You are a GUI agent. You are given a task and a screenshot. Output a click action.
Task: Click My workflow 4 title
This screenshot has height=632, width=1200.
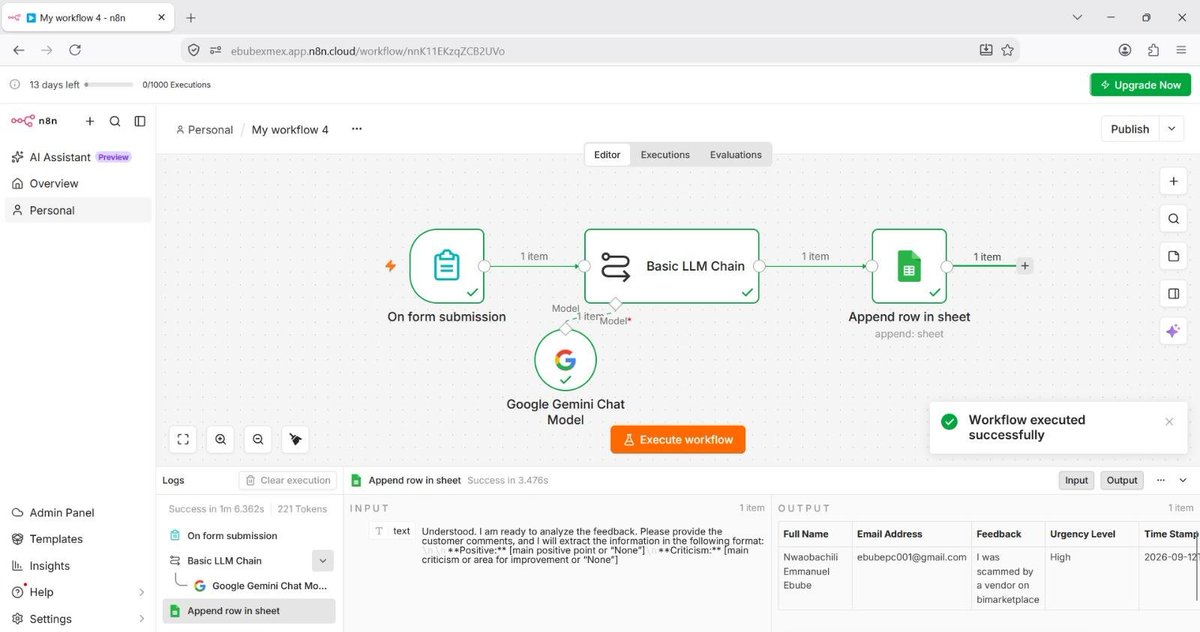(290, 130)
